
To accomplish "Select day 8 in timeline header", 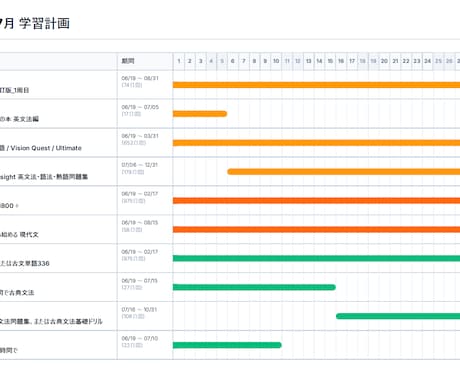I will (x=254, y=61).
